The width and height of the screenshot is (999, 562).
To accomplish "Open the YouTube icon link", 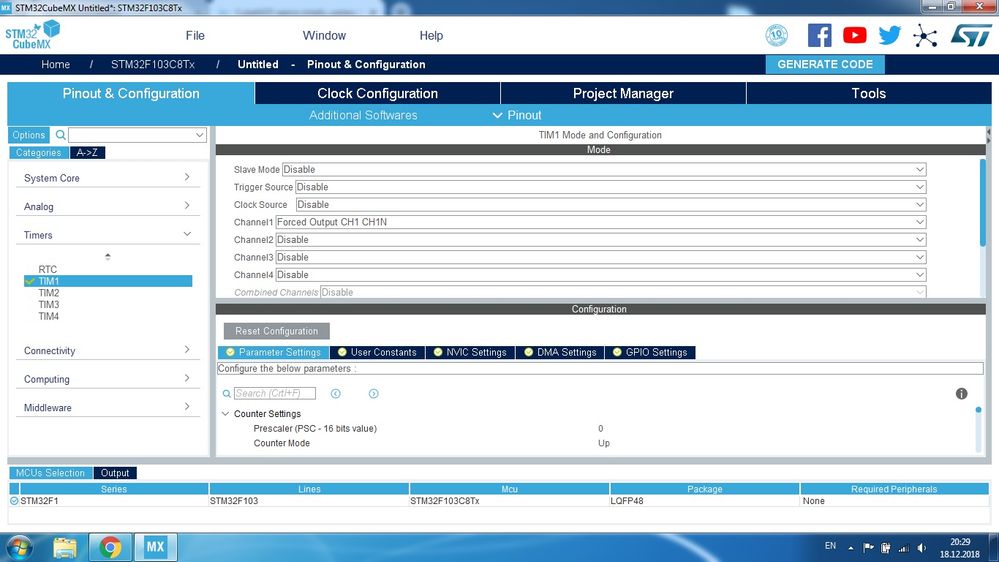I will coord(854,35).
